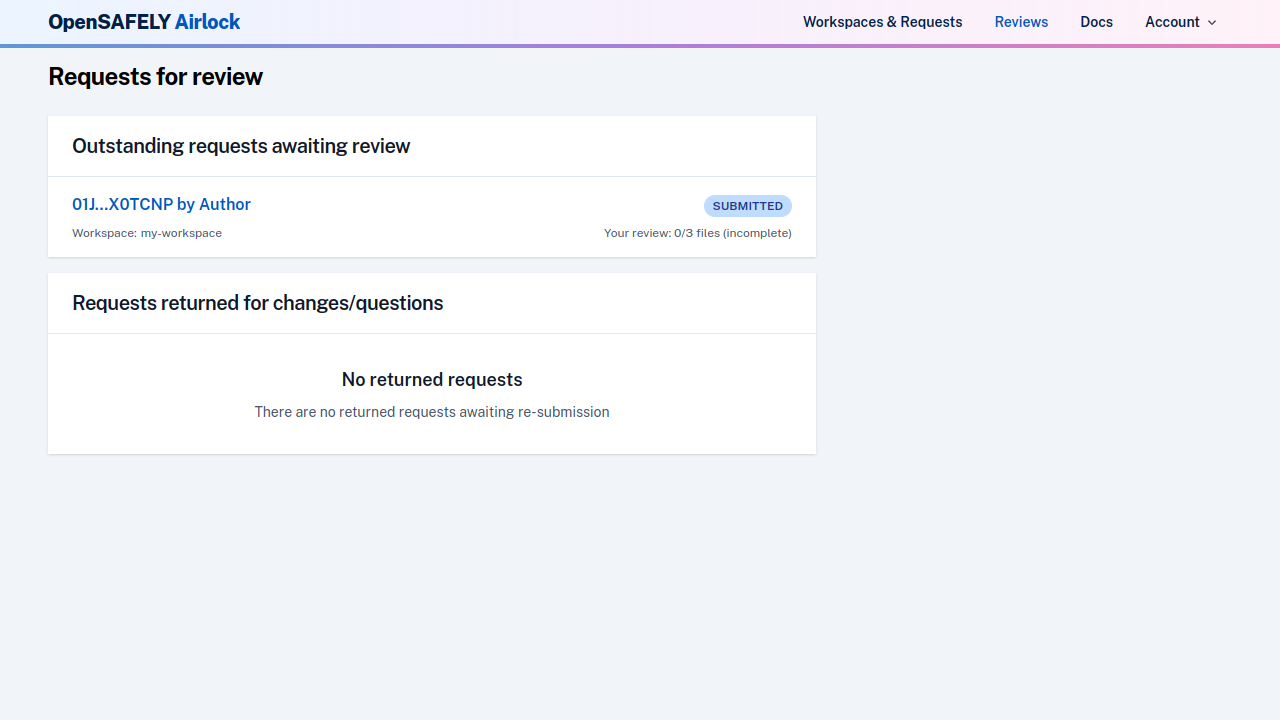Navigate to Workspaces & Requests

882,22
